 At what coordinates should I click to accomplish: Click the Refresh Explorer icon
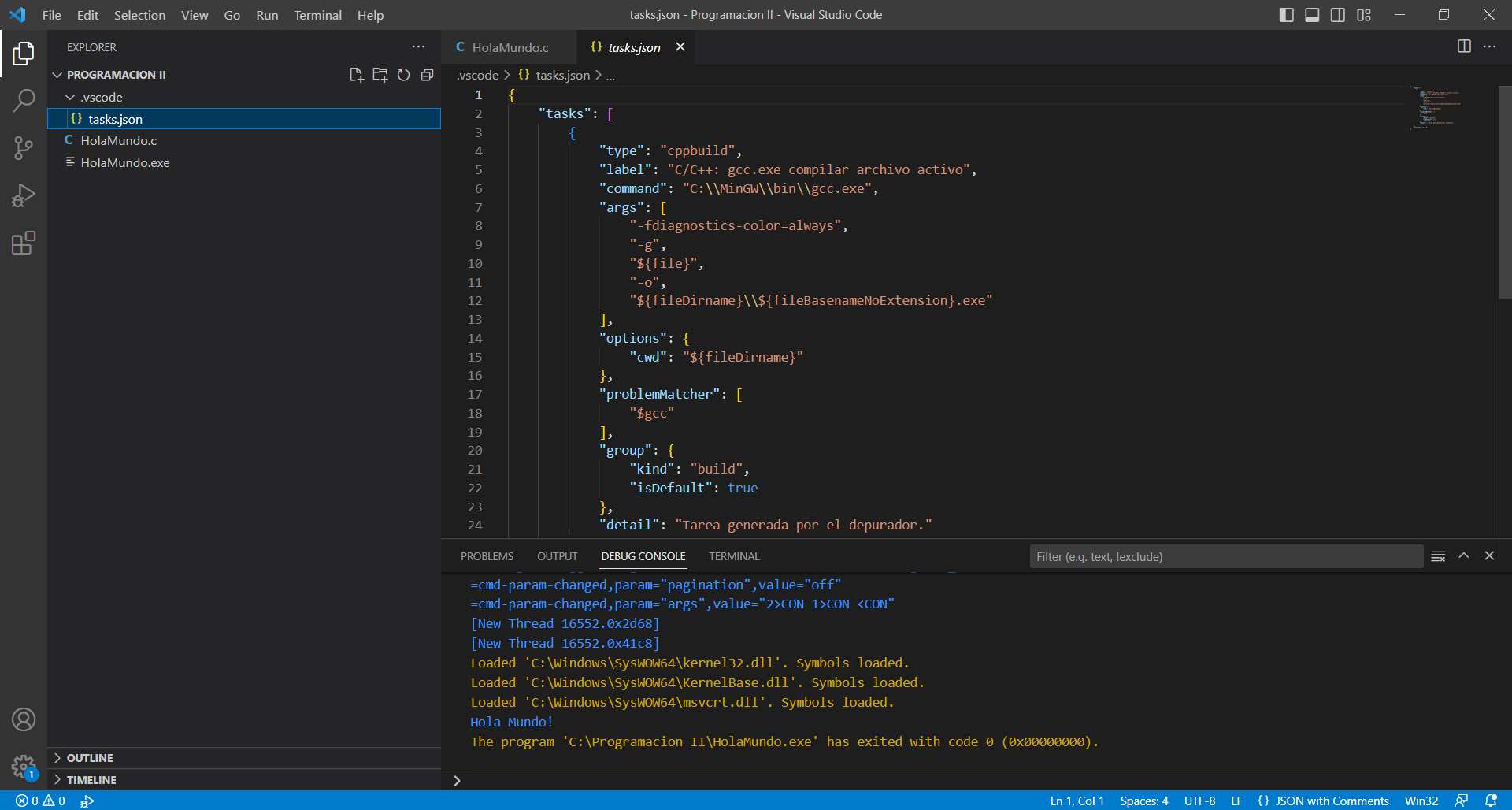coord(404,75)
